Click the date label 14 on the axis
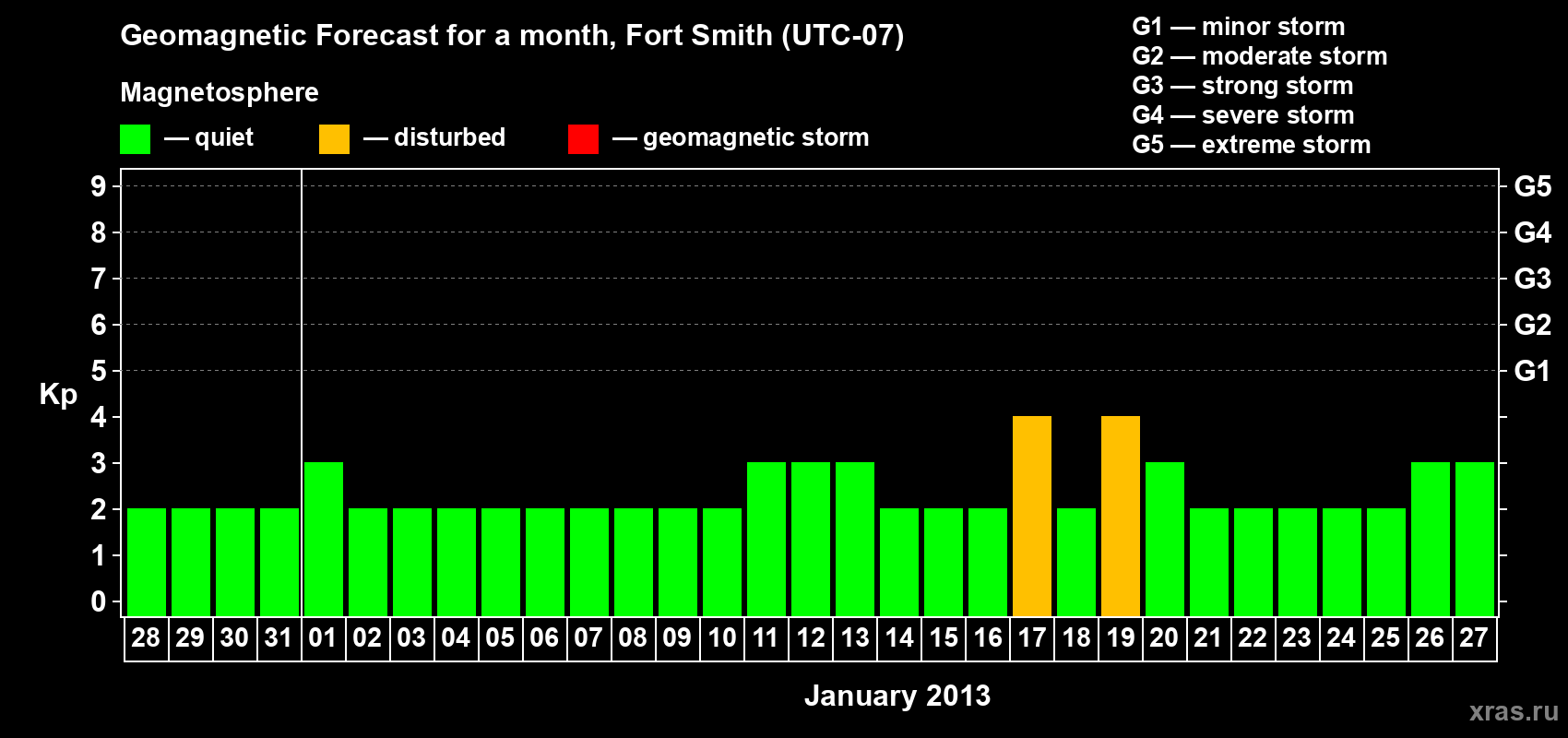Viewport: 1568px width, 738px height. (899, 638)
